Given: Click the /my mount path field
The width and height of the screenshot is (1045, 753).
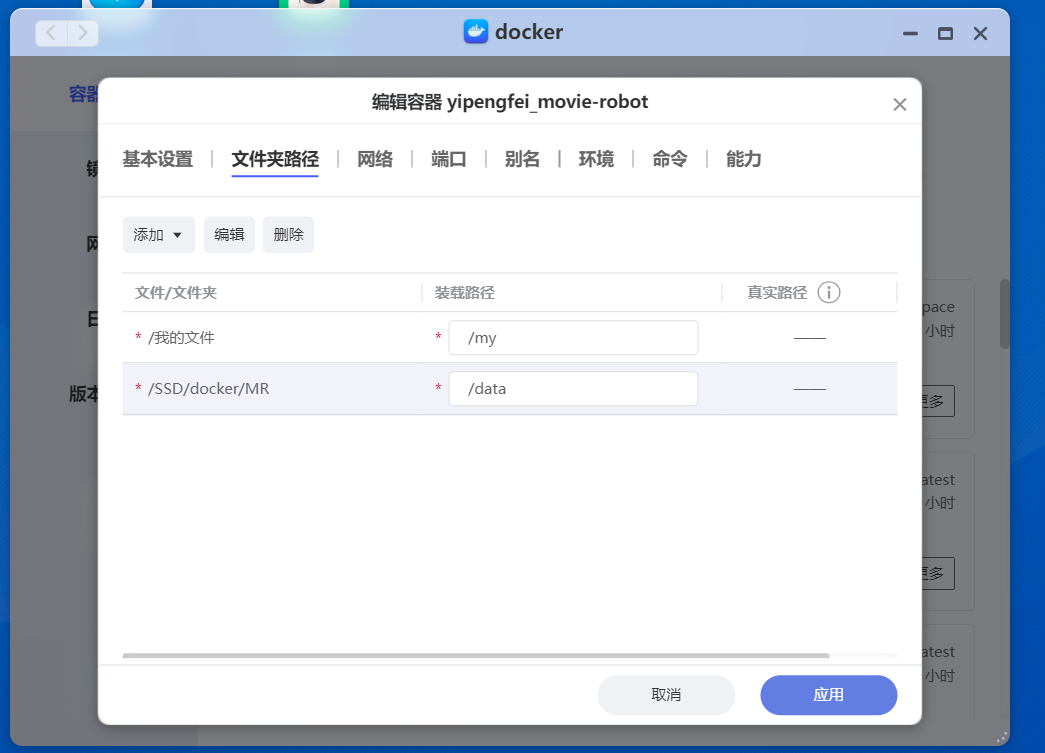Looking at the screenshot, I should pos(573,338).
